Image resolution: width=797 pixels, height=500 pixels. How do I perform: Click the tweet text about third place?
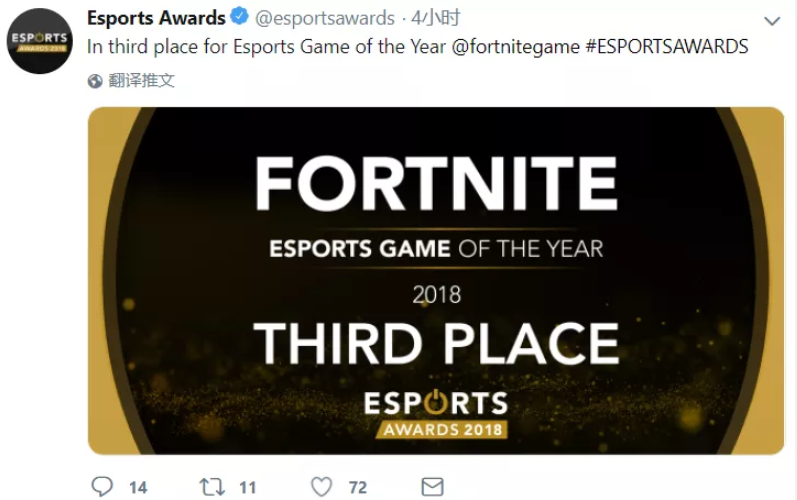click(x=268, y=47)
